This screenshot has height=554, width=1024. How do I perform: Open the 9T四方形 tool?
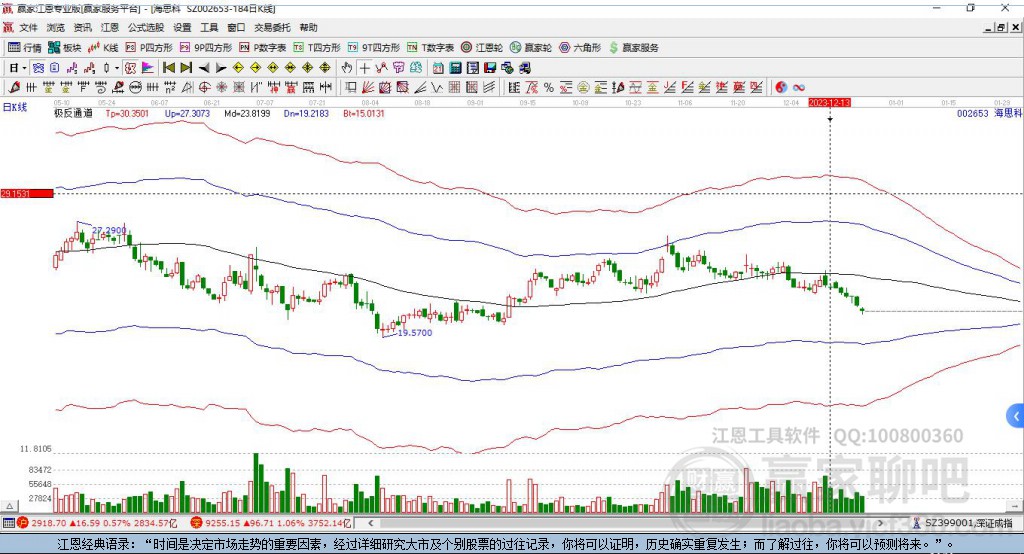(x=374, y=48)
